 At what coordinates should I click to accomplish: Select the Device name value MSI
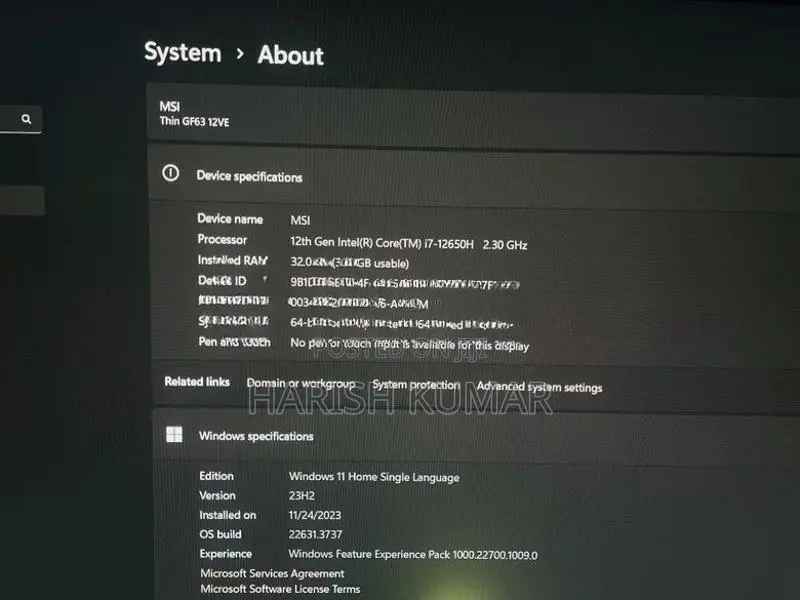pos(300,220)
